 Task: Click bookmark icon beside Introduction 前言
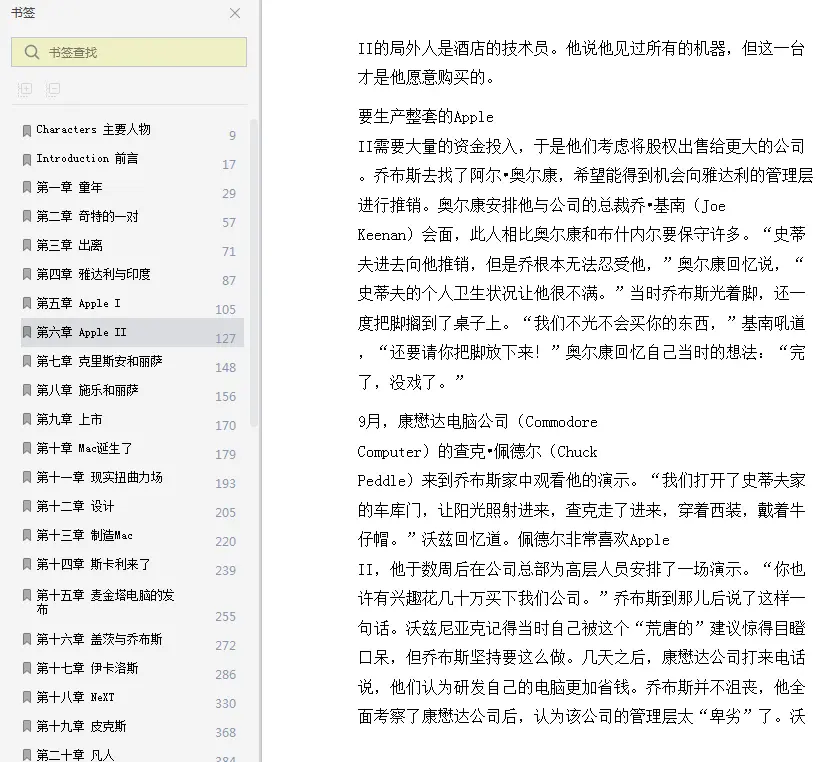27,159
